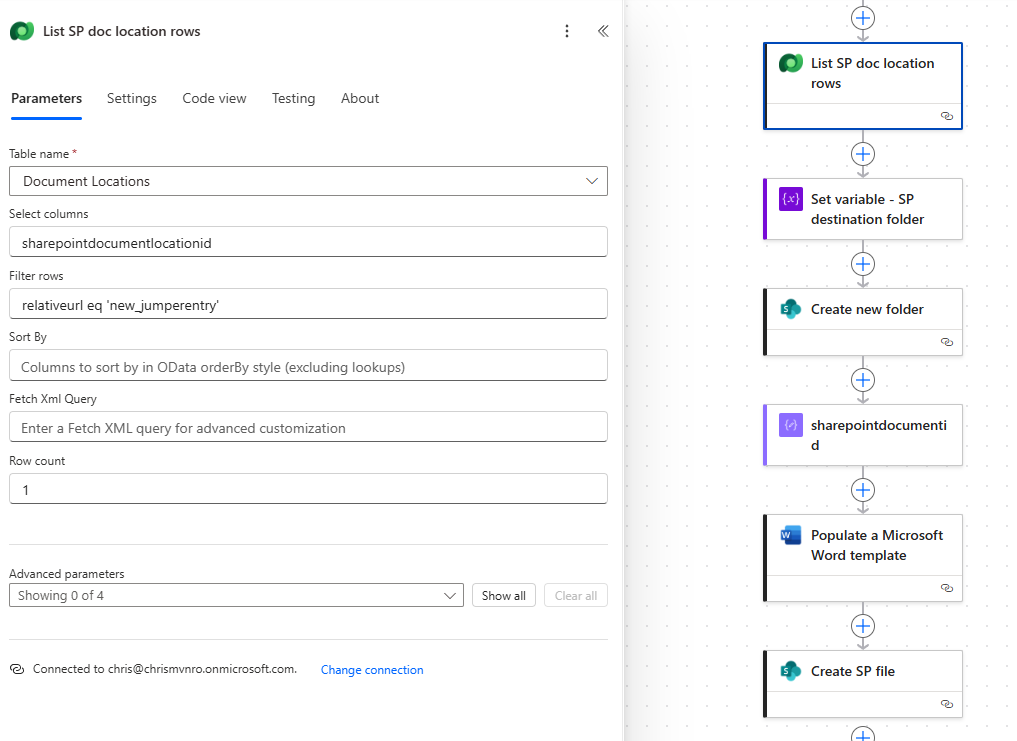Image resolution: width=1017 pixels, height=741 pixels.
Task: Go to the Testing tab
Action: click(x=293, y=98)
